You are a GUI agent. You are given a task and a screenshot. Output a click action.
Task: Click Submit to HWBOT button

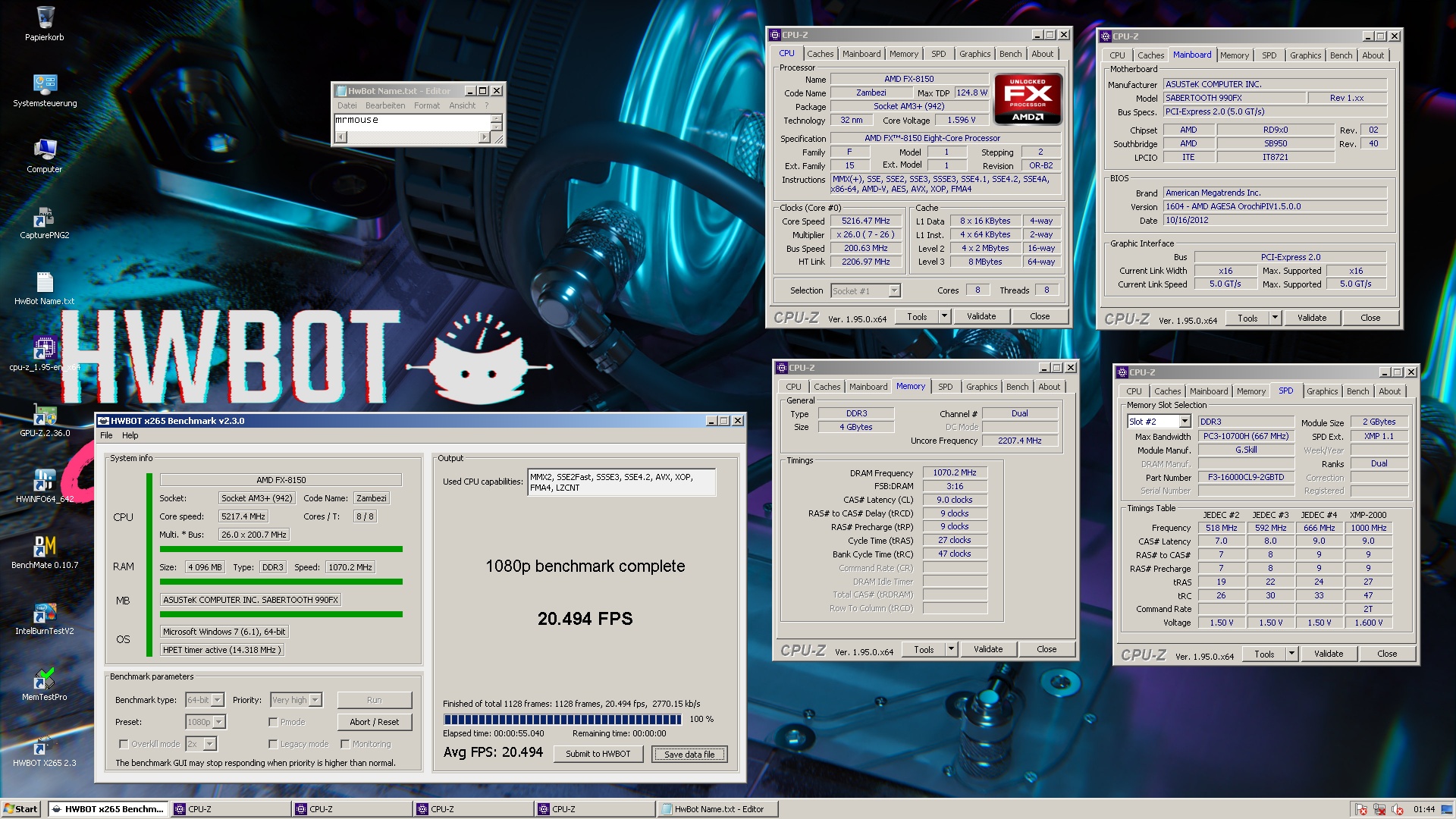coord(598,754)
